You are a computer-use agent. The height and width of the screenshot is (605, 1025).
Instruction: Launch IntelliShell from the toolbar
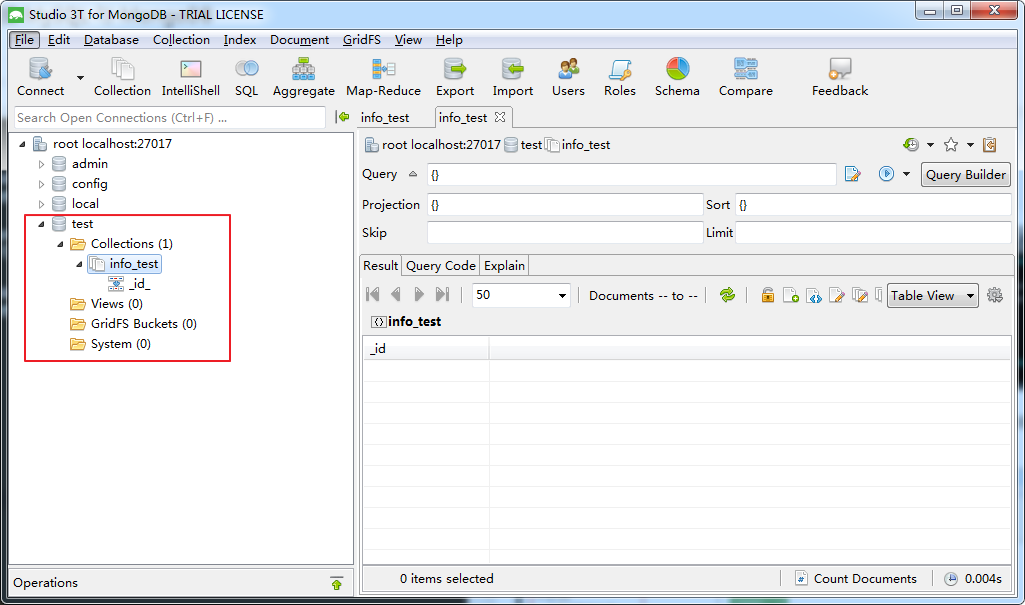(x=190, y=76)
